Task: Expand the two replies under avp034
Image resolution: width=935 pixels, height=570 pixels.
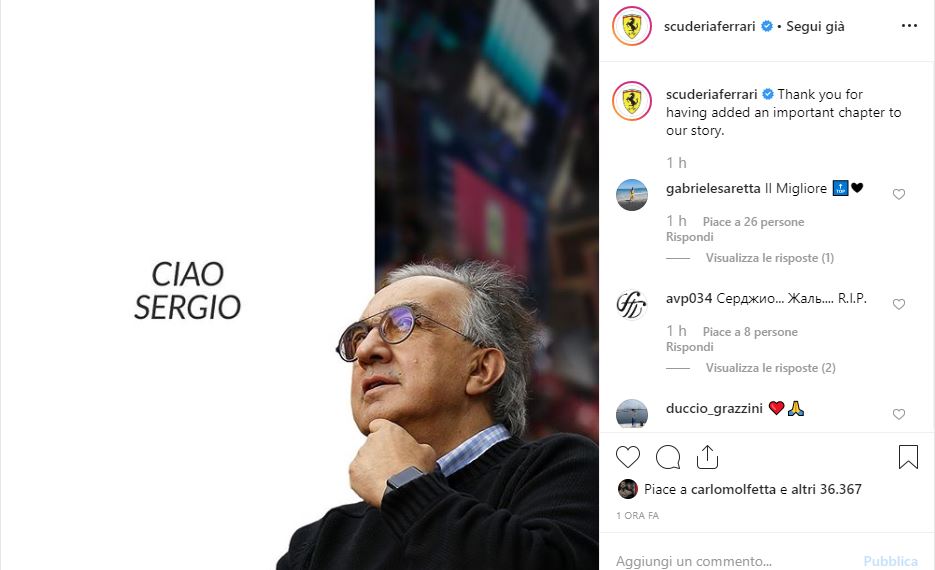Action: (x=770, y=368)
